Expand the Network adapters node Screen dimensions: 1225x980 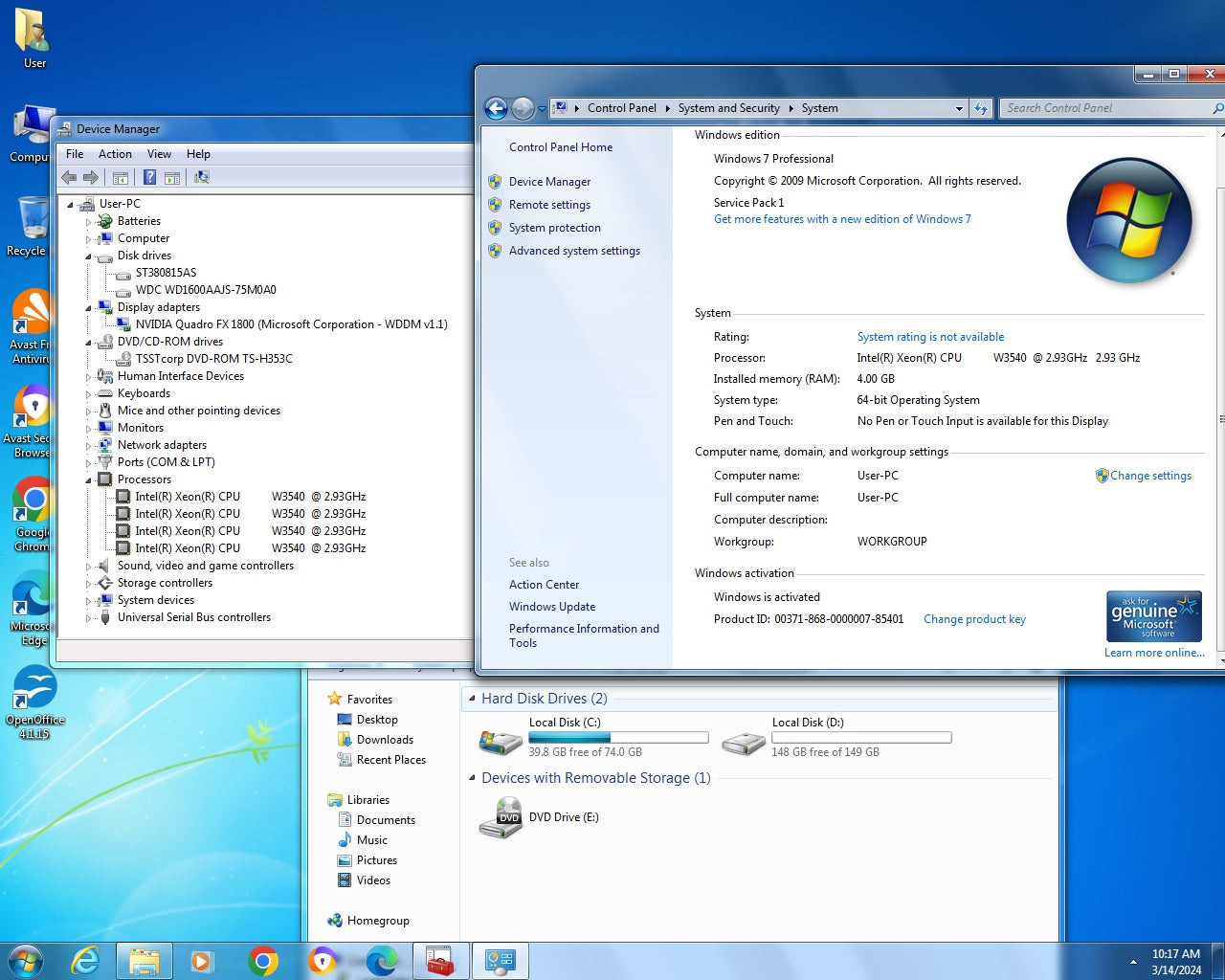pyautogui.click(x=89, y=446)
